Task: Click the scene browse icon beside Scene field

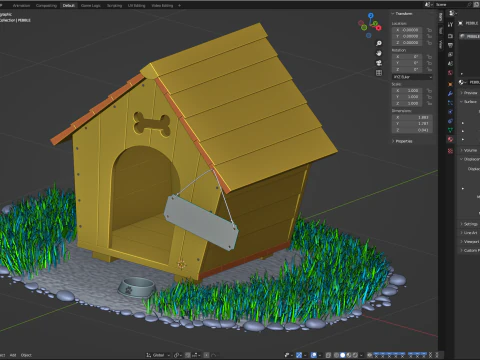Action: [x=429, y=5]
